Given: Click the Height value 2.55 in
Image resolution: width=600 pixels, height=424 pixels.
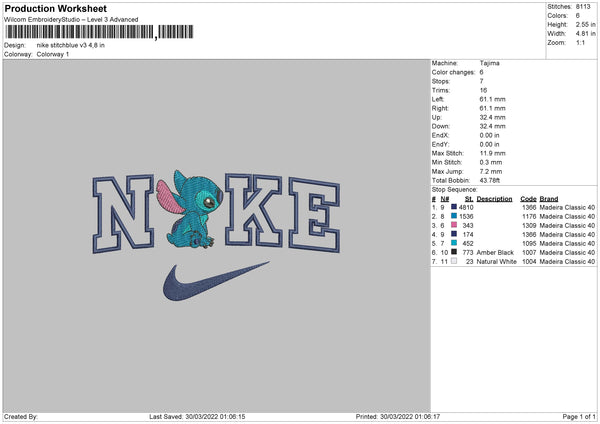Looking at the screenshot, I should (585, 24).
